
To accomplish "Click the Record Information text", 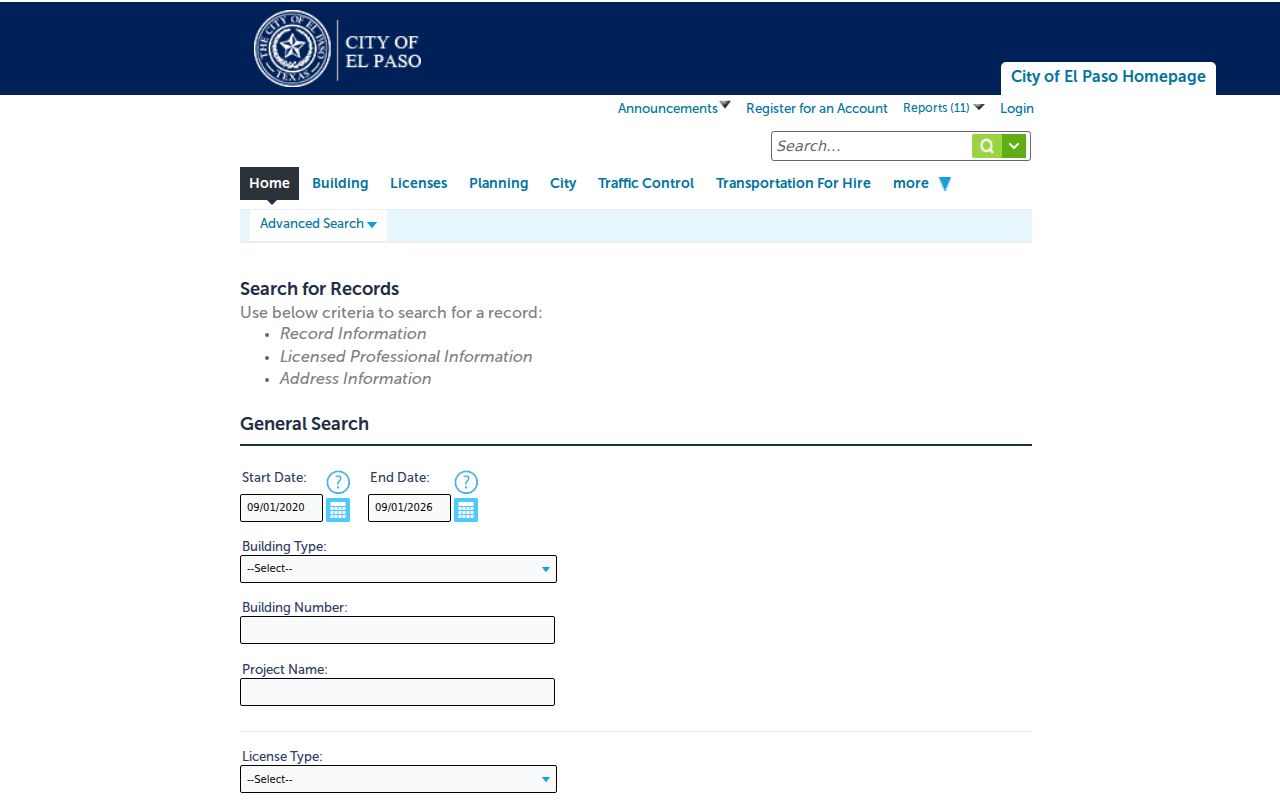I will point(353,334).
